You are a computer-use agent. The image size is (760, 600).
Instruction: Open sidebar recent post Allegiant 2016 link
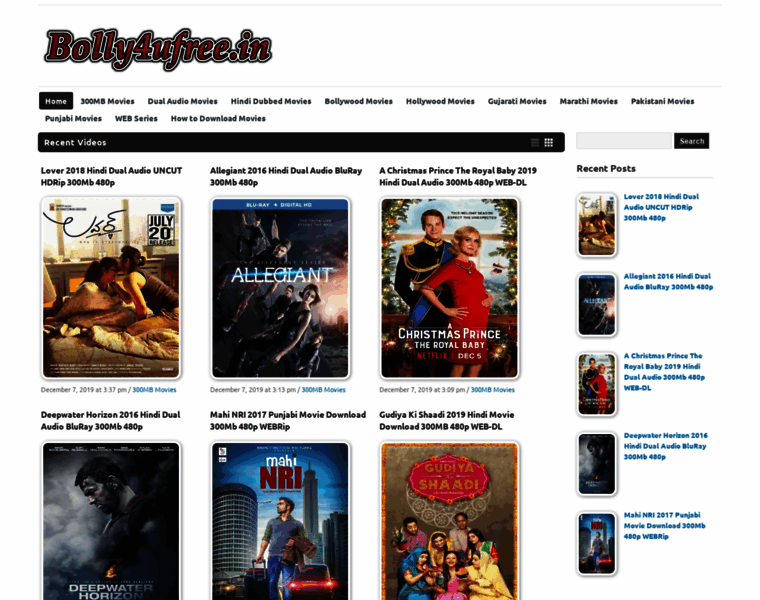click(x=668, y=282)
